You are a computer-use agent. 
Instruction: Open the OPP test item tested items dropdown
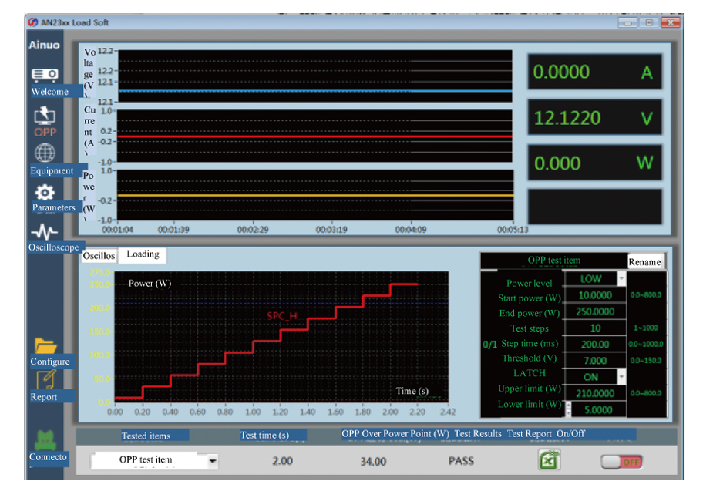[213, 460]
